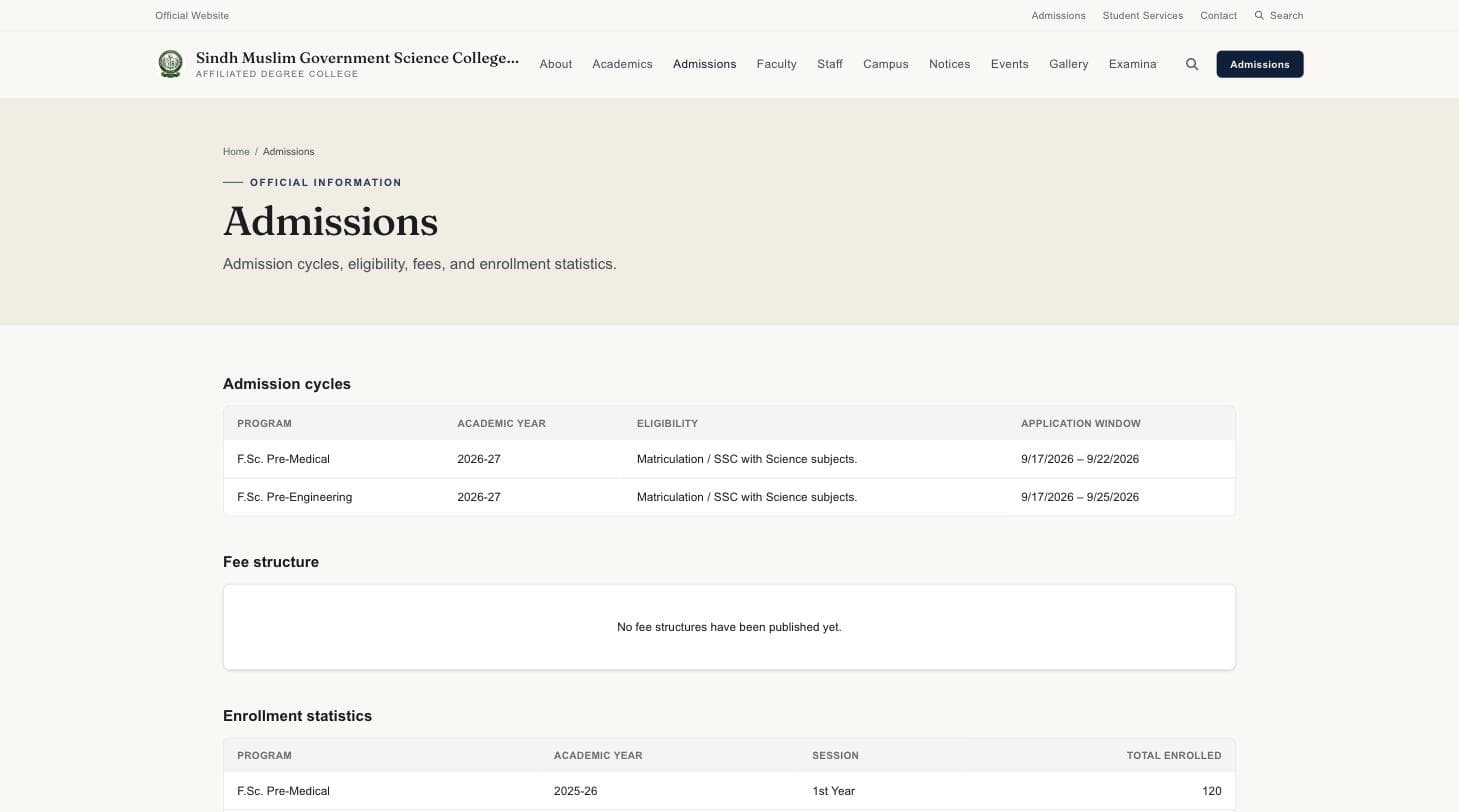Screen dimensions: 1459x812
Task: Click the Session column header
Action: (835, 756)
